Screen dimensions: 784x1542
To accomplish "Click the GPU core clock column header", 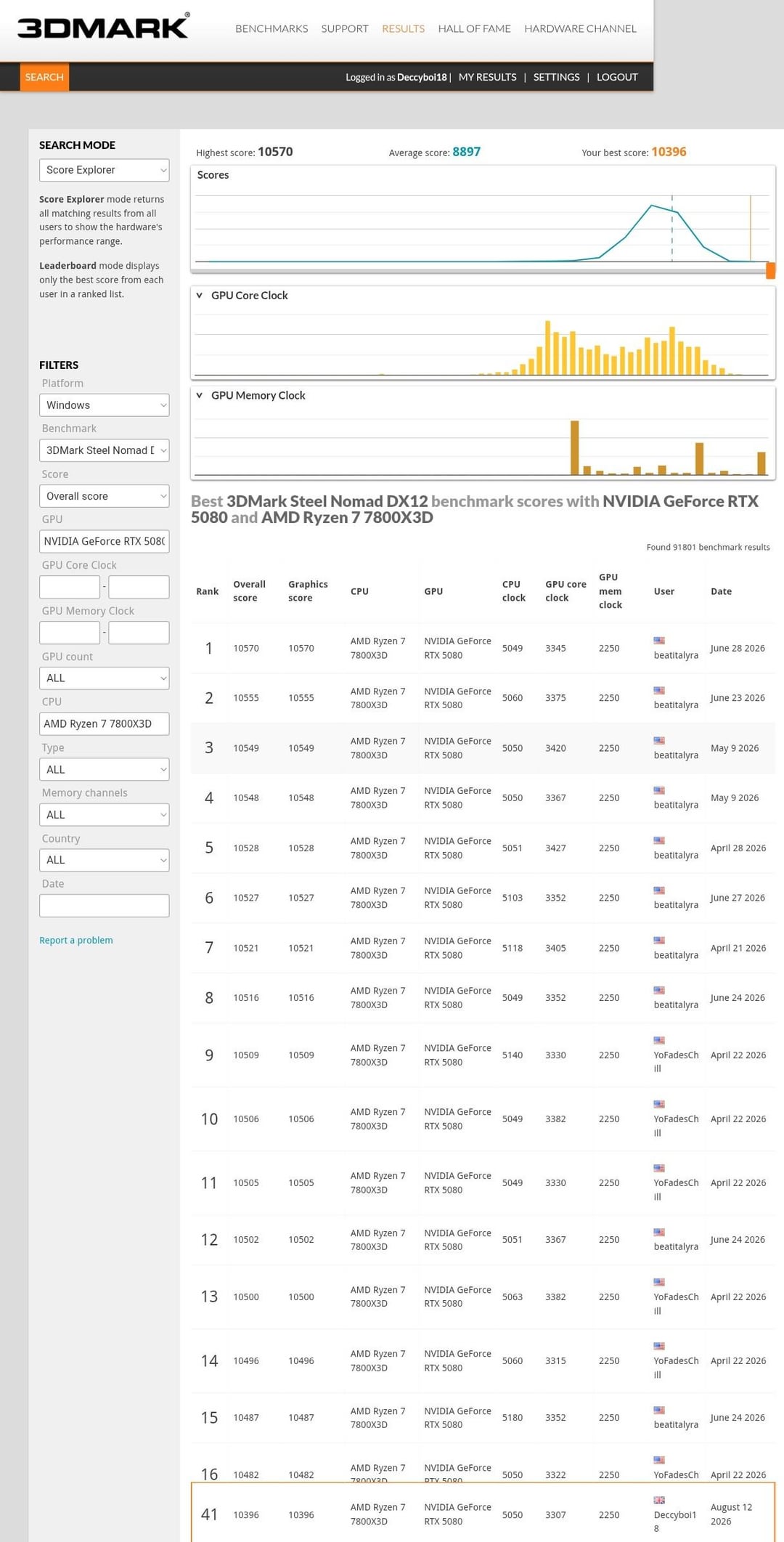I will 565,591.
